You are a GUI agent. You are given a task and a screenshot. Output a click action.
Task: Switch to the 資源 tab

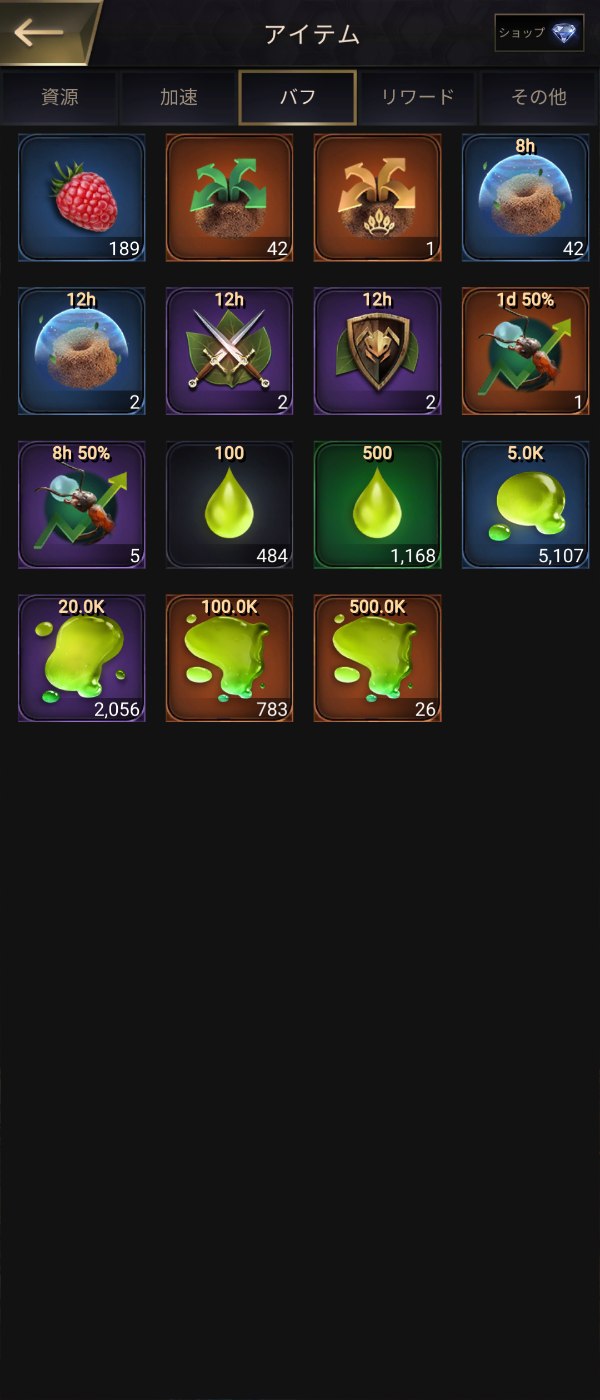(60, 97)
